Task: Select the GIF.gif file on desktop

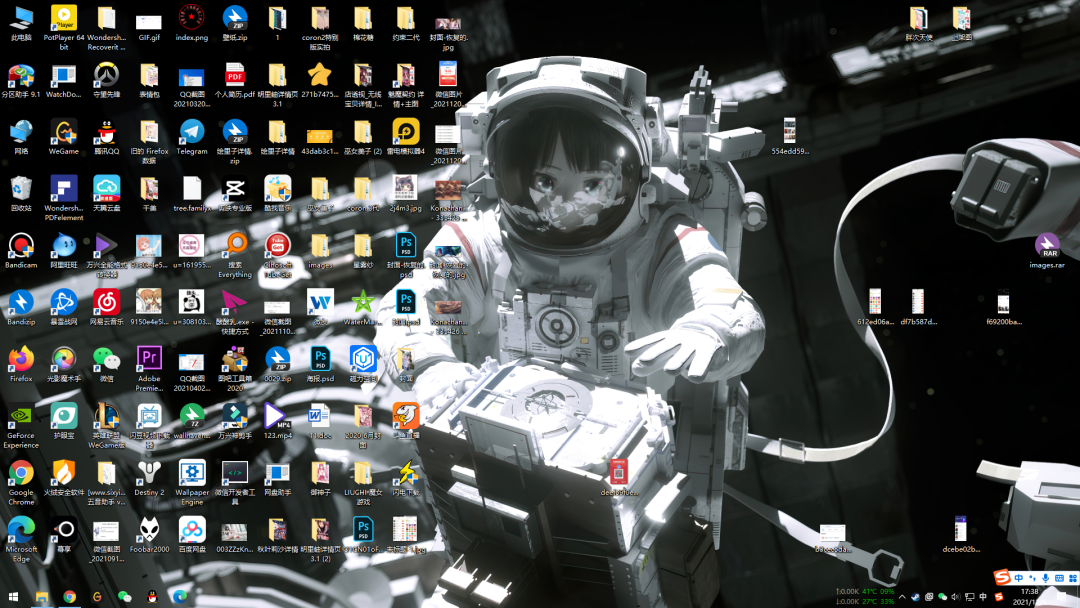Action: click(x=149, y=26)
